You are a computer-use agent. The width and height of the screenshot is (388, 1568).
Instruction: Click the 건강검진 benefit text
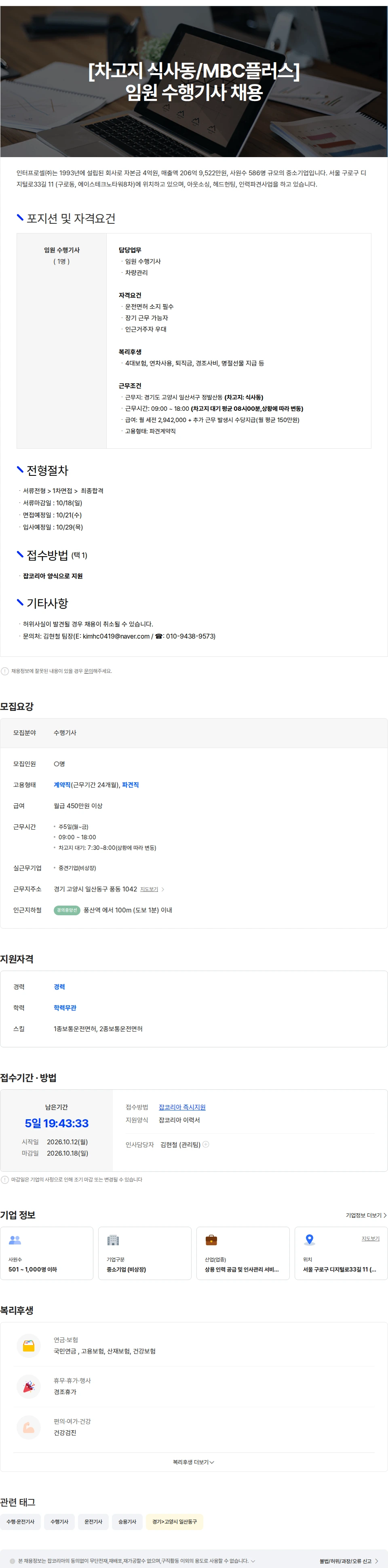tap(65, 1433)
